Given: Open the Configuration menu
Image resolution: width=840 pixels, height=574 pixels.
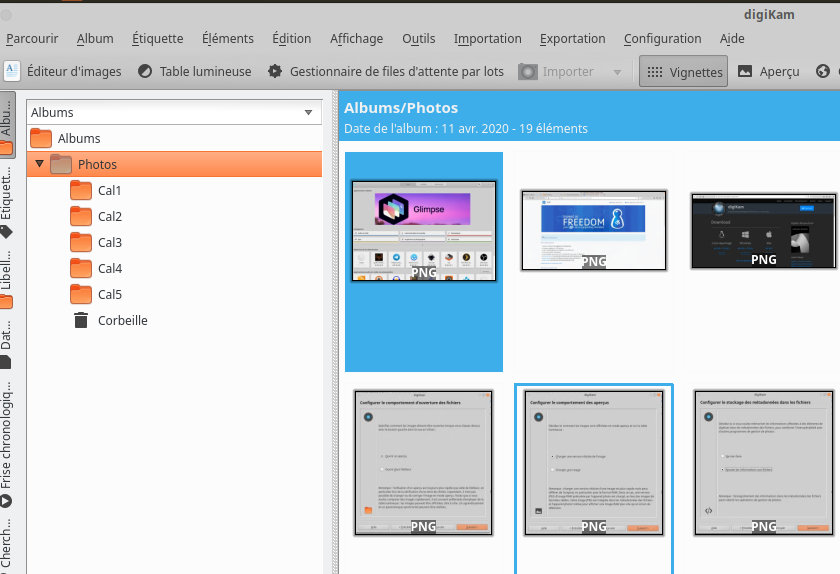Looking at the screenshot, I should [x=662, y=39].
